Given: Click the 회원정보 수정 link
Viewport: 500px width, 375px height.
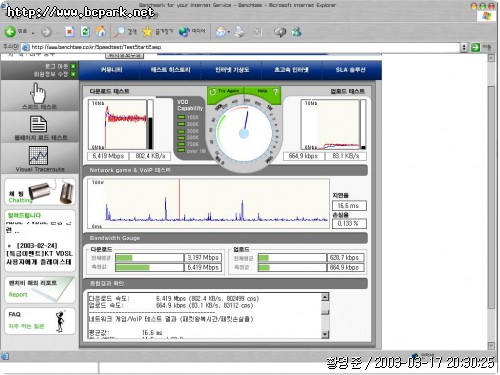Looking at the screenshot, I should tap(51, 74).
